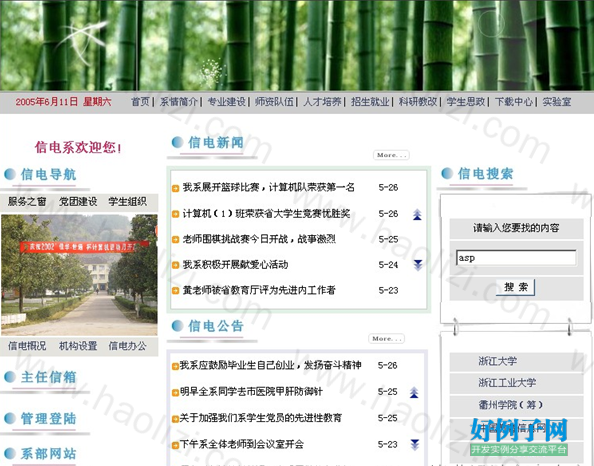Click orange bullet beside 我系展开篮球比赛 news

click(175, 188)
